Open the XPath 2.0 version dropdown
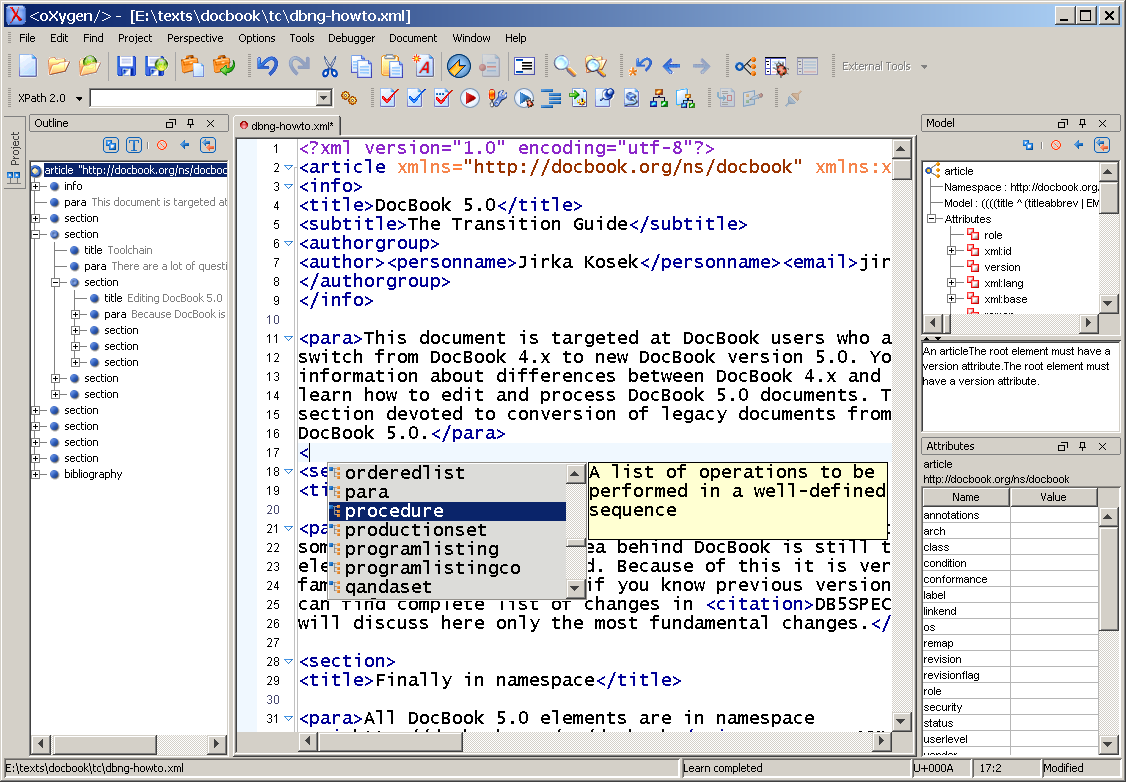 pyautogui.click(x=79, y=98)
